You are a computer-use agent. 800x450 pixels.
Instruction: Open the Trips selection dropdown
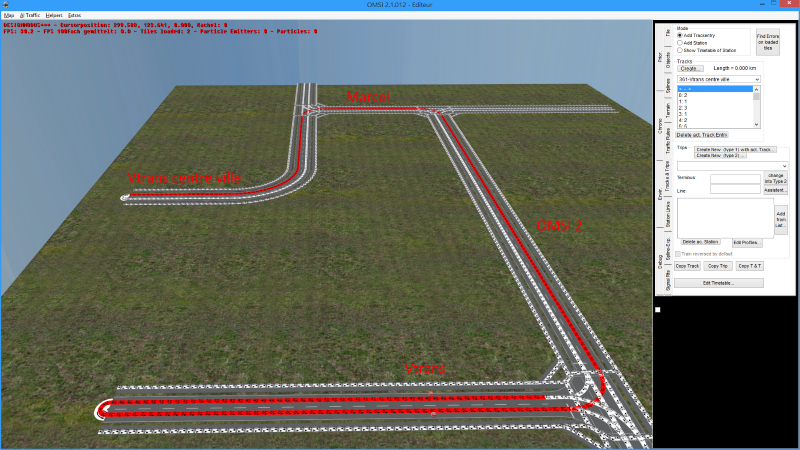coord(732,166)
